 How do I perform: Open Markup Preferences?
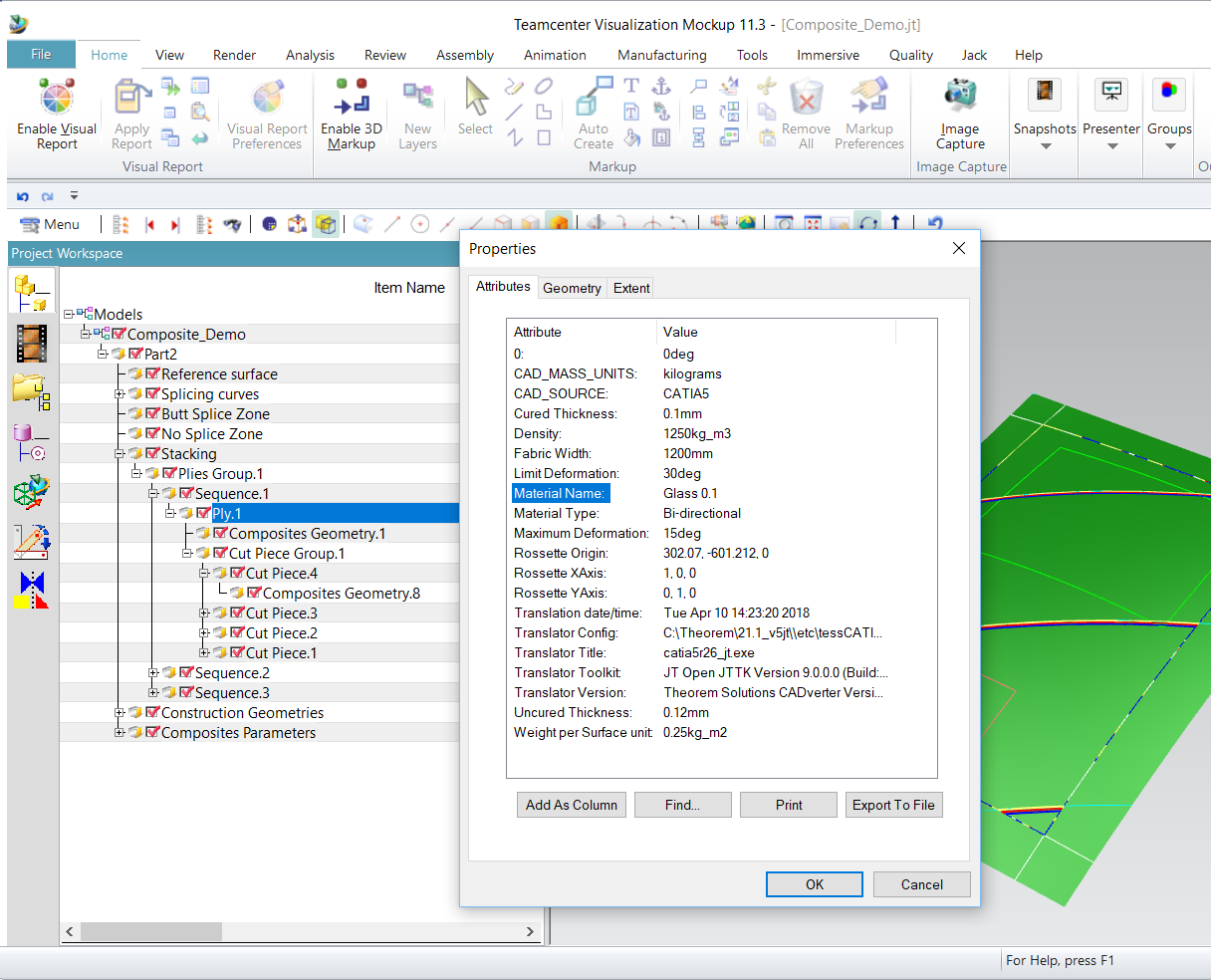(868, 98)
